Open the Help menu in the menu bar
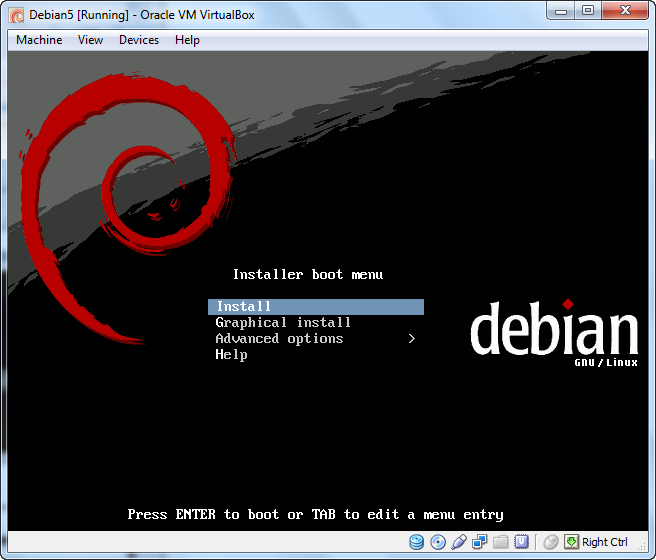Image resolution: width=656 pixels, height=560 pixels. (187, 40)
